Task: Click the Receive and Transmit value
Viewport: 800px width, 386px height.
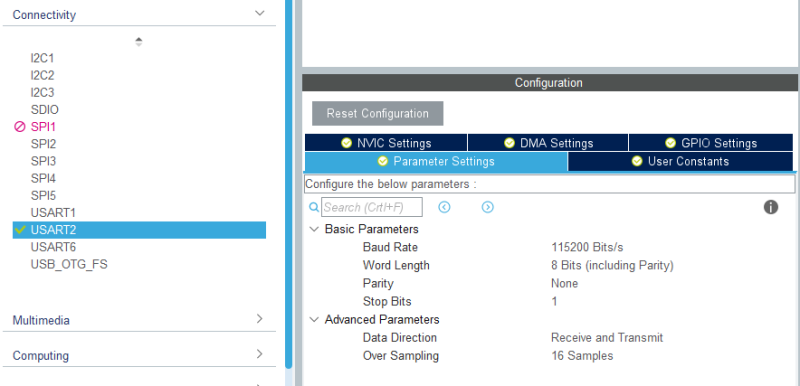Action: pos(607,338)
